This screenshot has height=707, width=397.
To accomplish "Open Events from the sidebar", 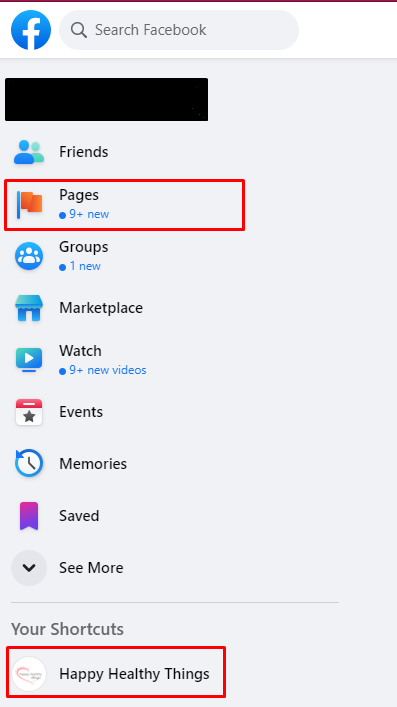I will (81, 412).
